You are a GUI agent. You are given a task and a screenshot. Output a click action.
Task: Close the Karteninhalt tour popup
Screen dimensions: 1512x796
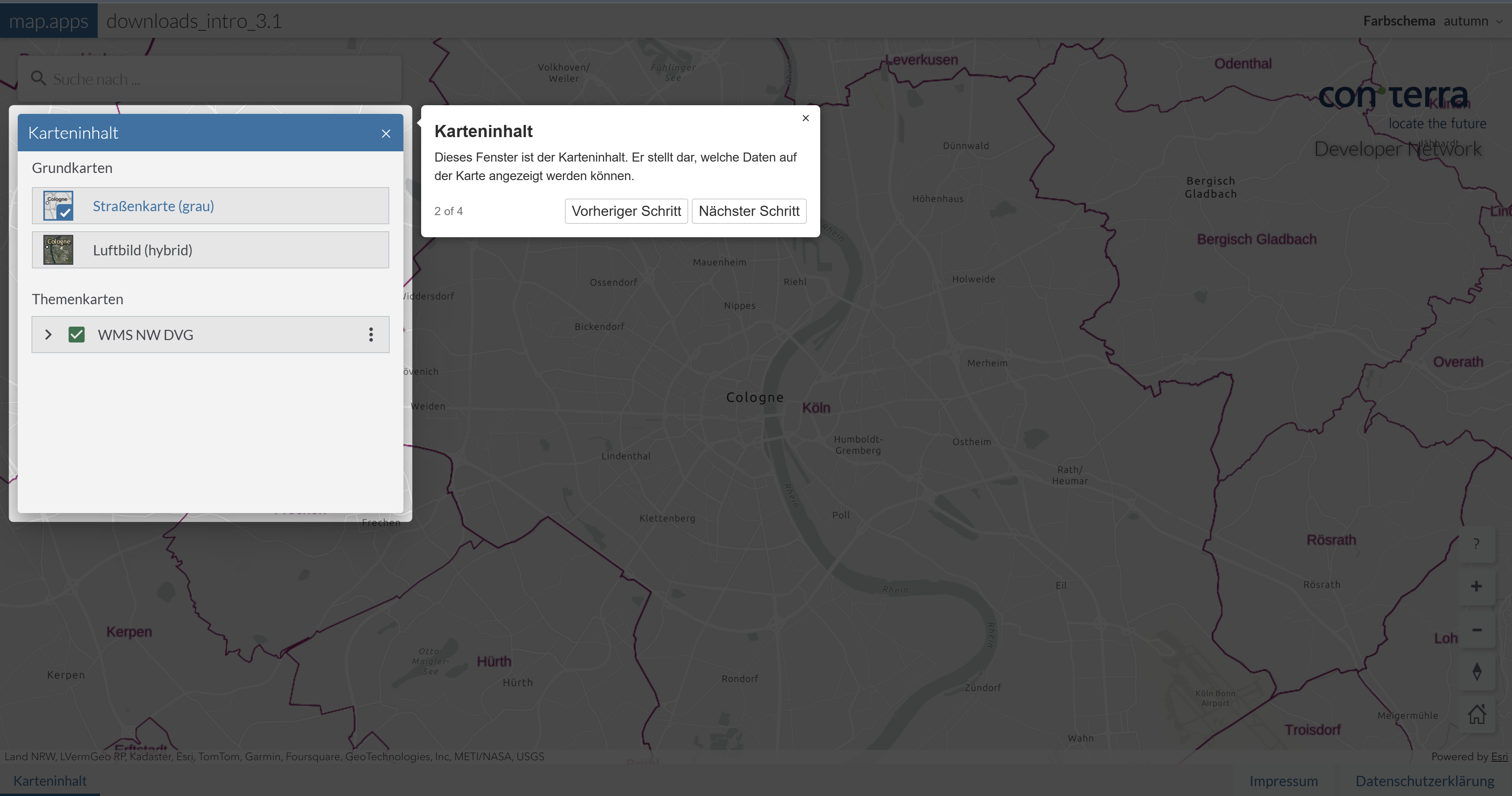click(x=805, y=118)
